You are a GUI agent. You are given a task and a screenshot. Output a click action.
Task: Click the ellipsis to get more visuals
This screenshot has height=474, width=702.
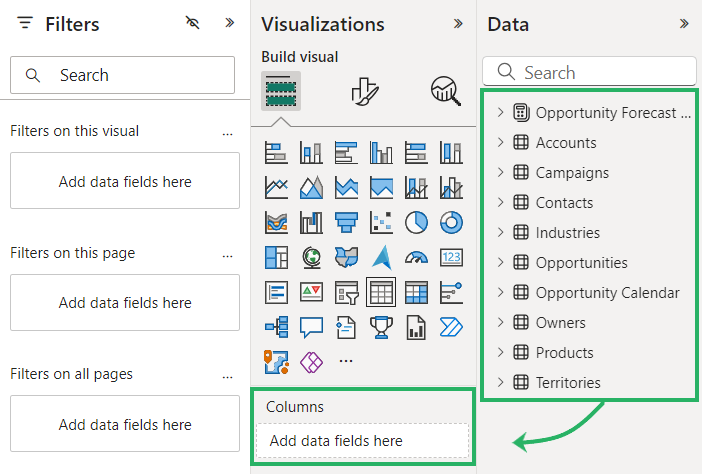[346, 360]
